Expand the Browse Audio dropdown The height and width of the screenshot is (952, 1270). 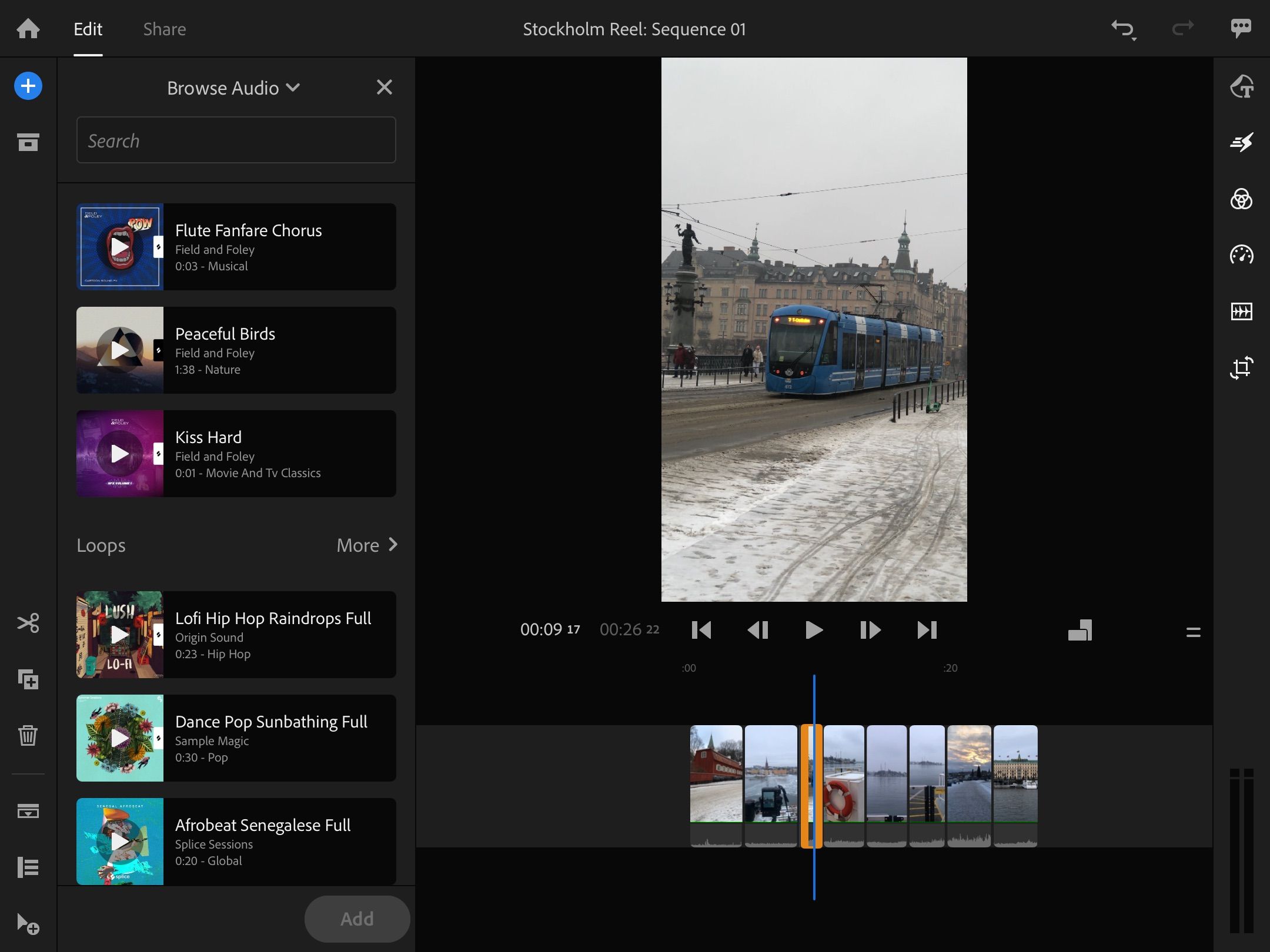pos(233,88)
